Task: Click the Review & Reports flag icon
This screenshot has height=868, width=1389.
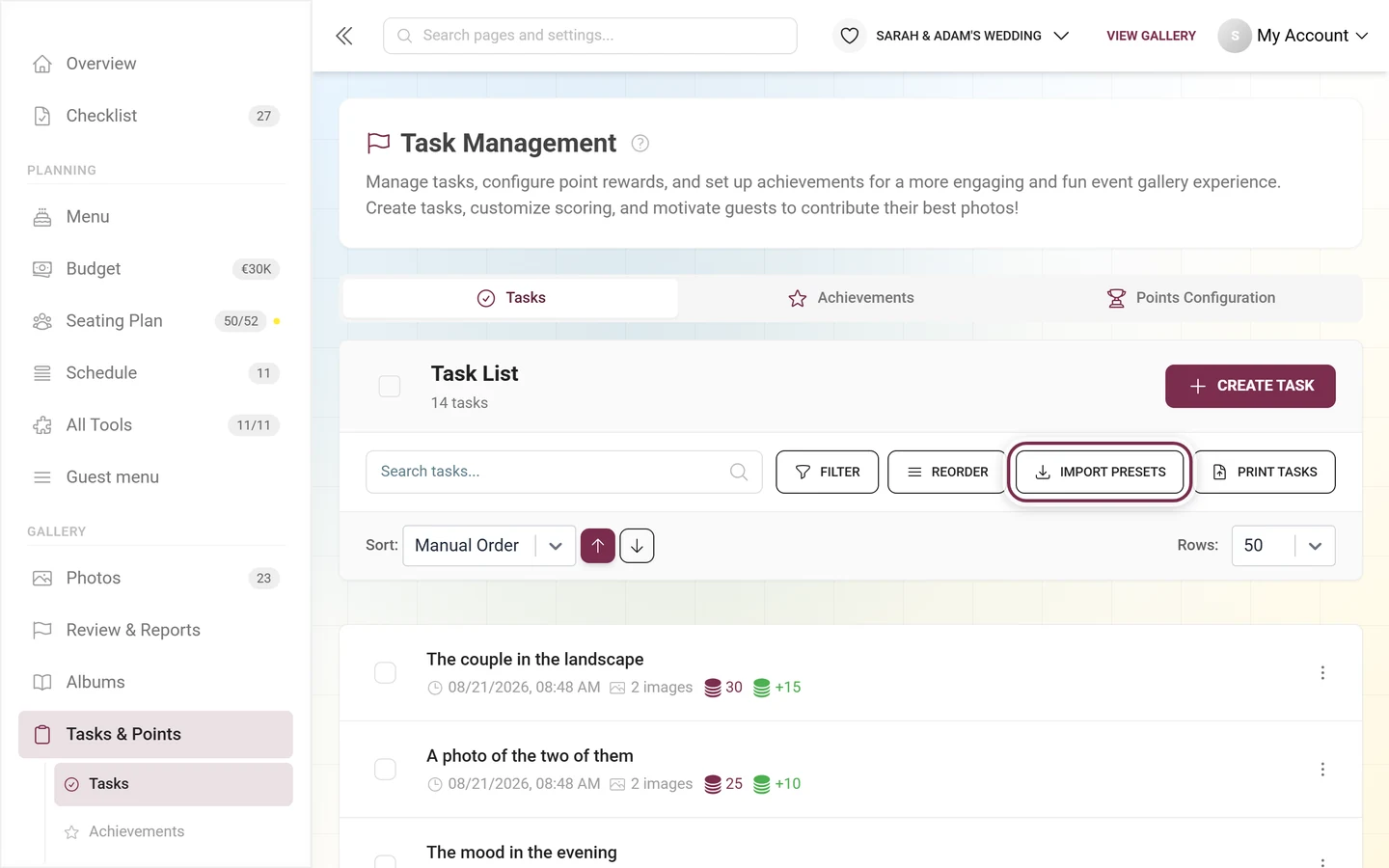Action: point(42,631)
